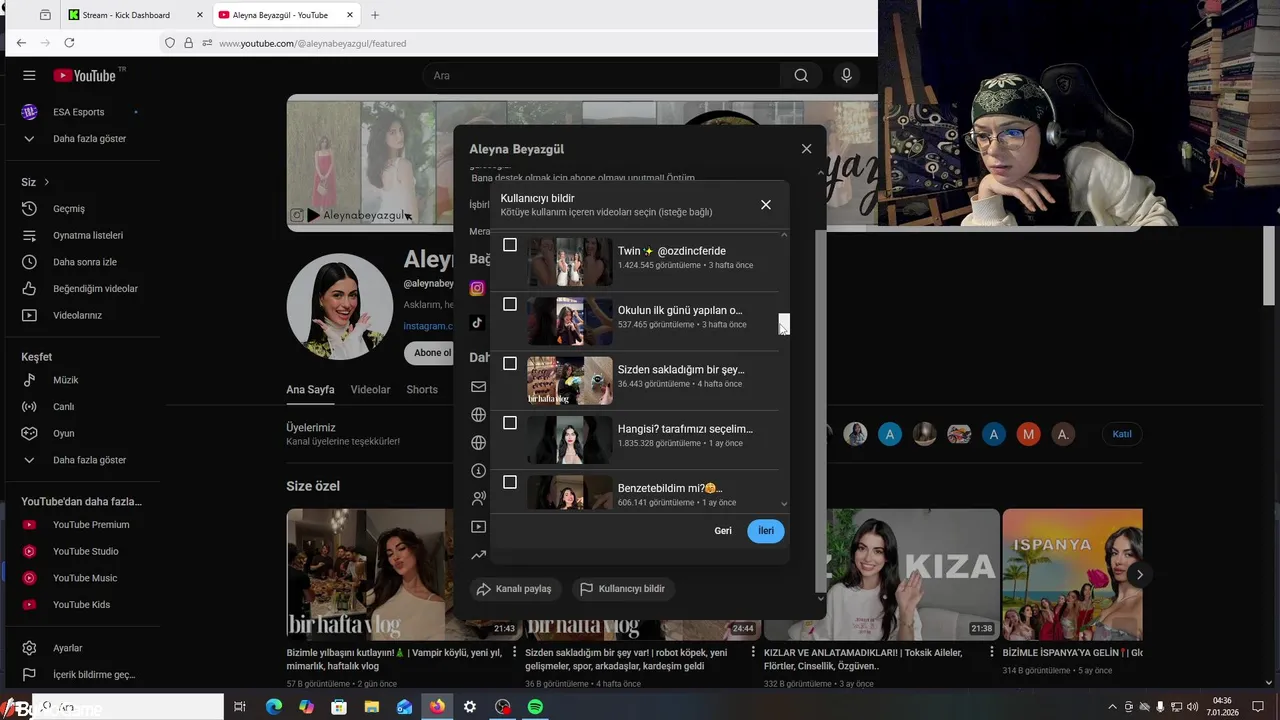
Task: Click the subscribers people icon in the about panel
Action: pos(479,498)
